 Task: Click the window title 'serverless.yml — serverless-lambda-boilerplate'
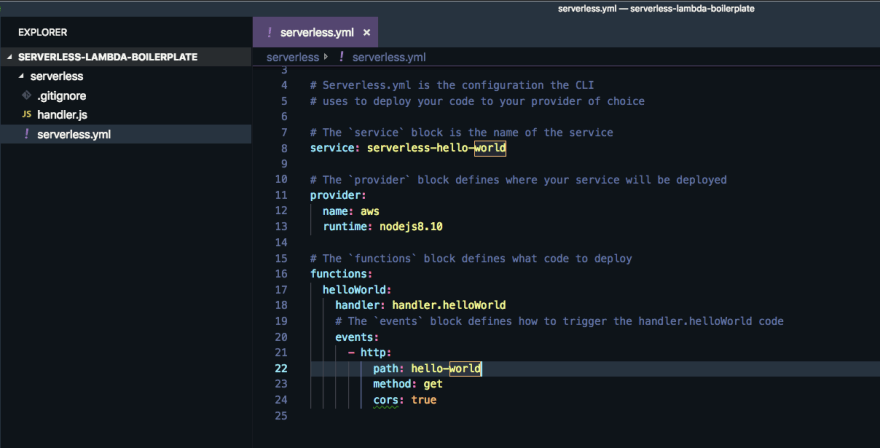(656, 9)
